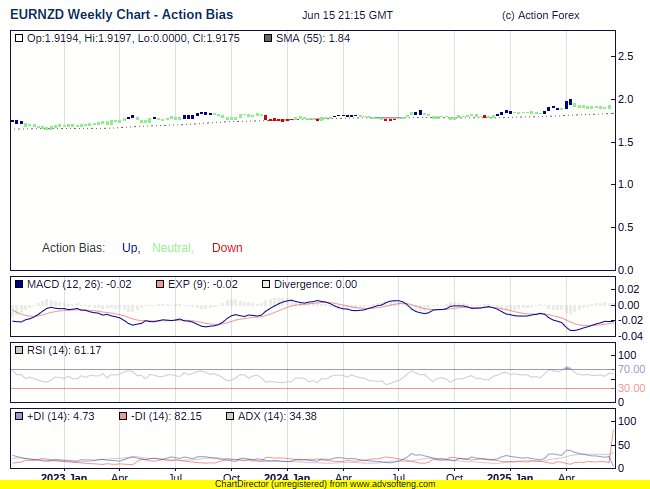Click the EXP (9) legend swatch

(160, 285)
